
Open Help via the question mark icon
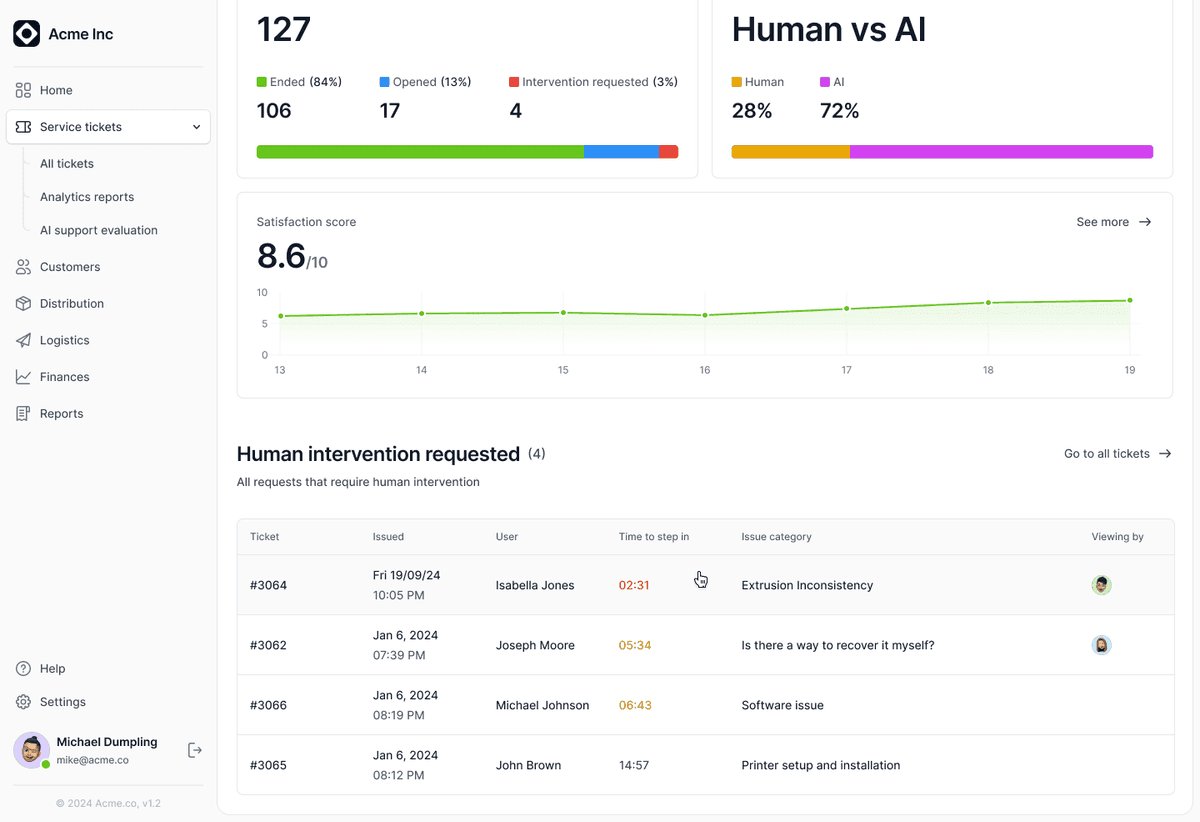23,668
